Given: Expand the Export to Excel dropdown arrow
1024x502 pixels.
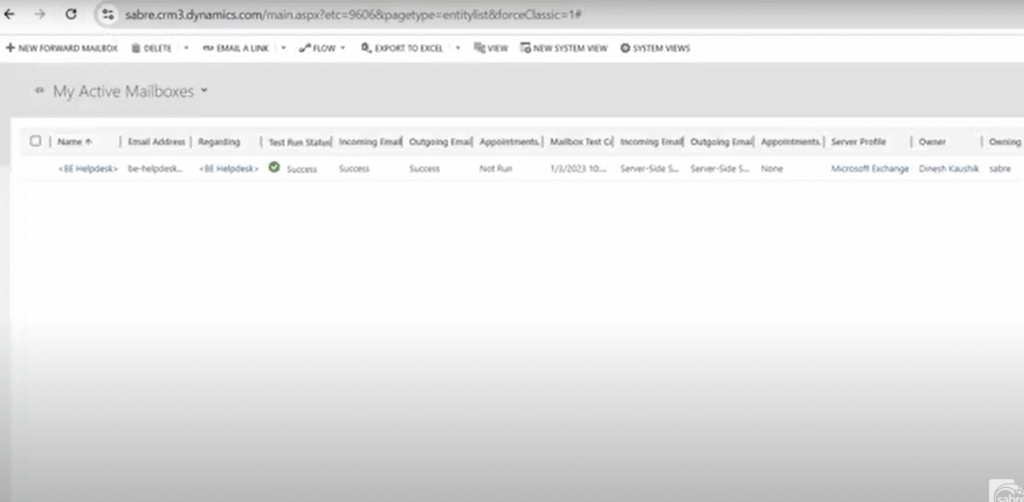Looking at the screenshot, I should (x=458, y=48).
